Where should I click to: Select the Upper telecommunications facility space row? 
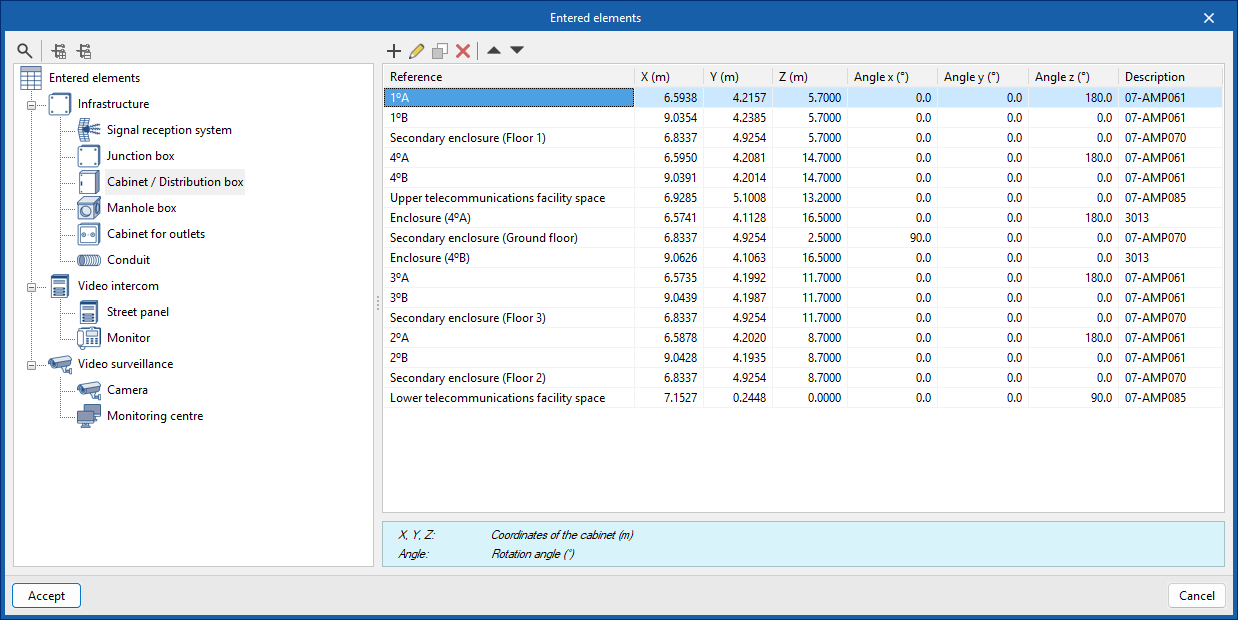tap(497, 198)
